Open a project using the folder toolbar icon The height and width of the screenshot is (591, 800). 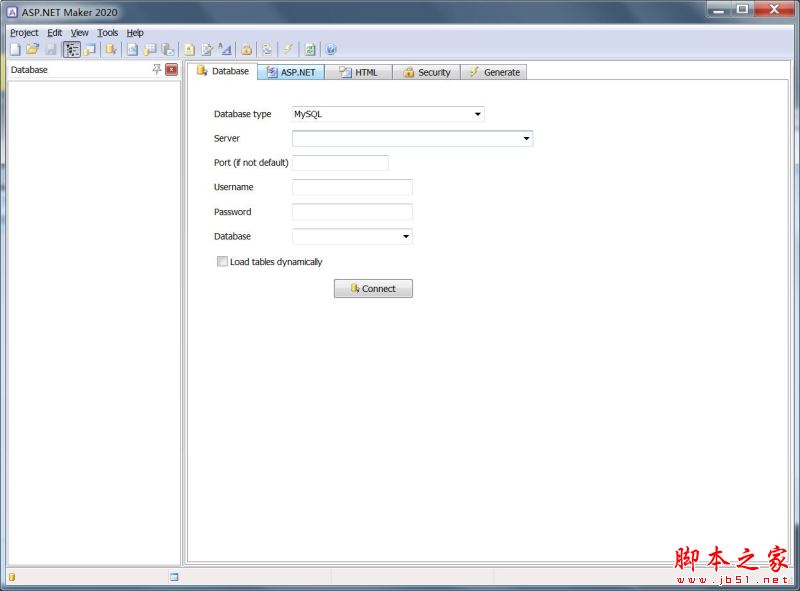point(31,48)
